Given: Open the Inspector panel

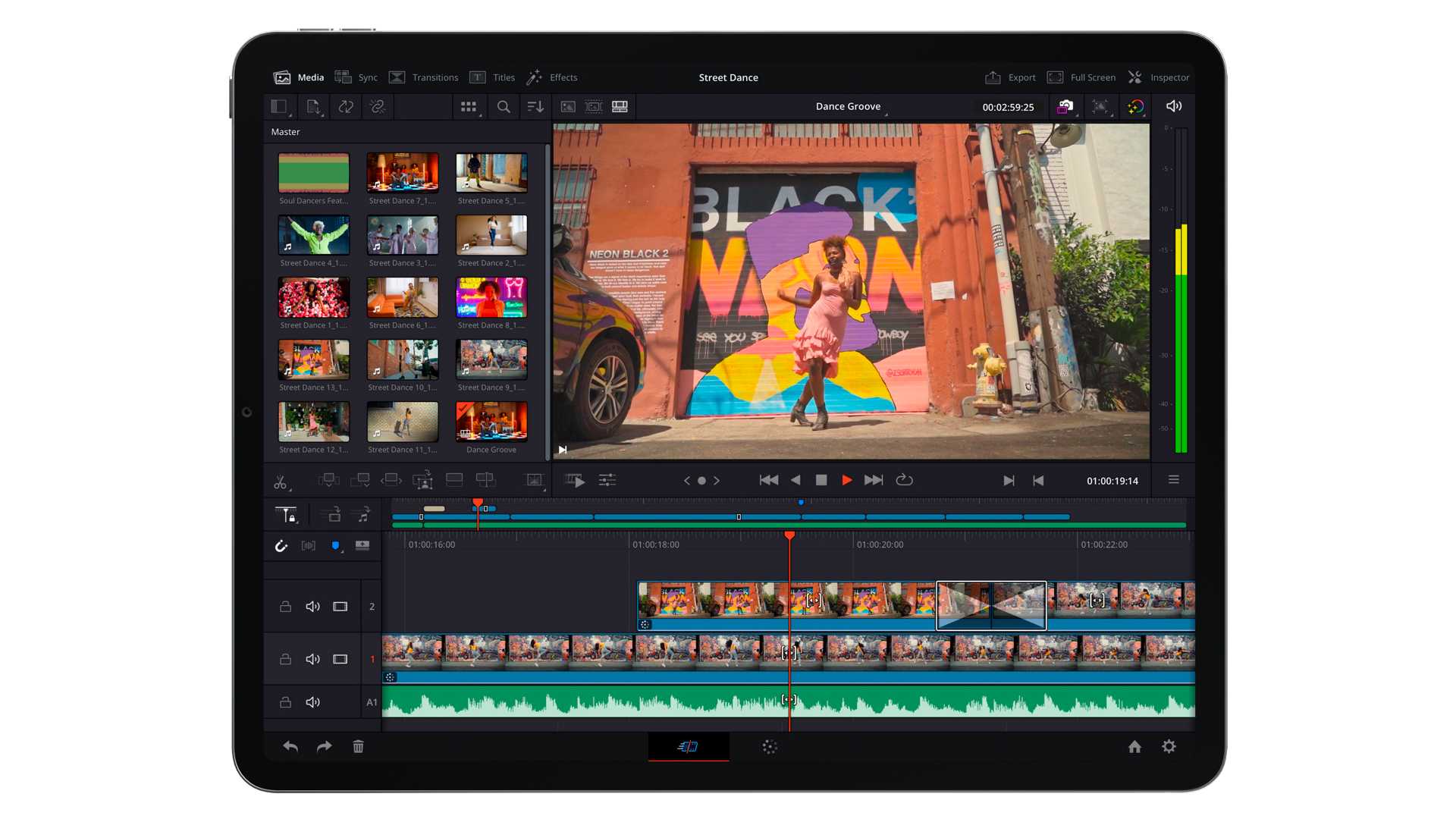Looking at the screenshot, I should (1158, 77).
